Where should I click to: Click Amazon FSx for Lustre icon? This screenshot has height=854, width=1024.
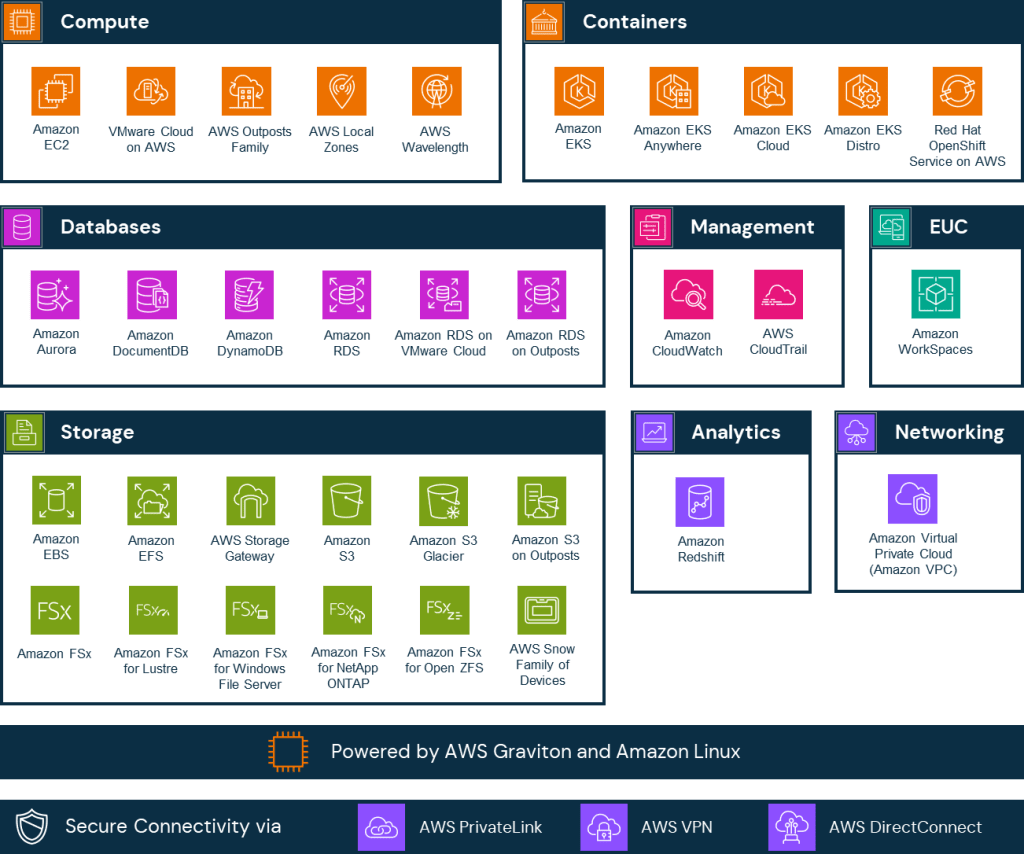tap(153, 610)
